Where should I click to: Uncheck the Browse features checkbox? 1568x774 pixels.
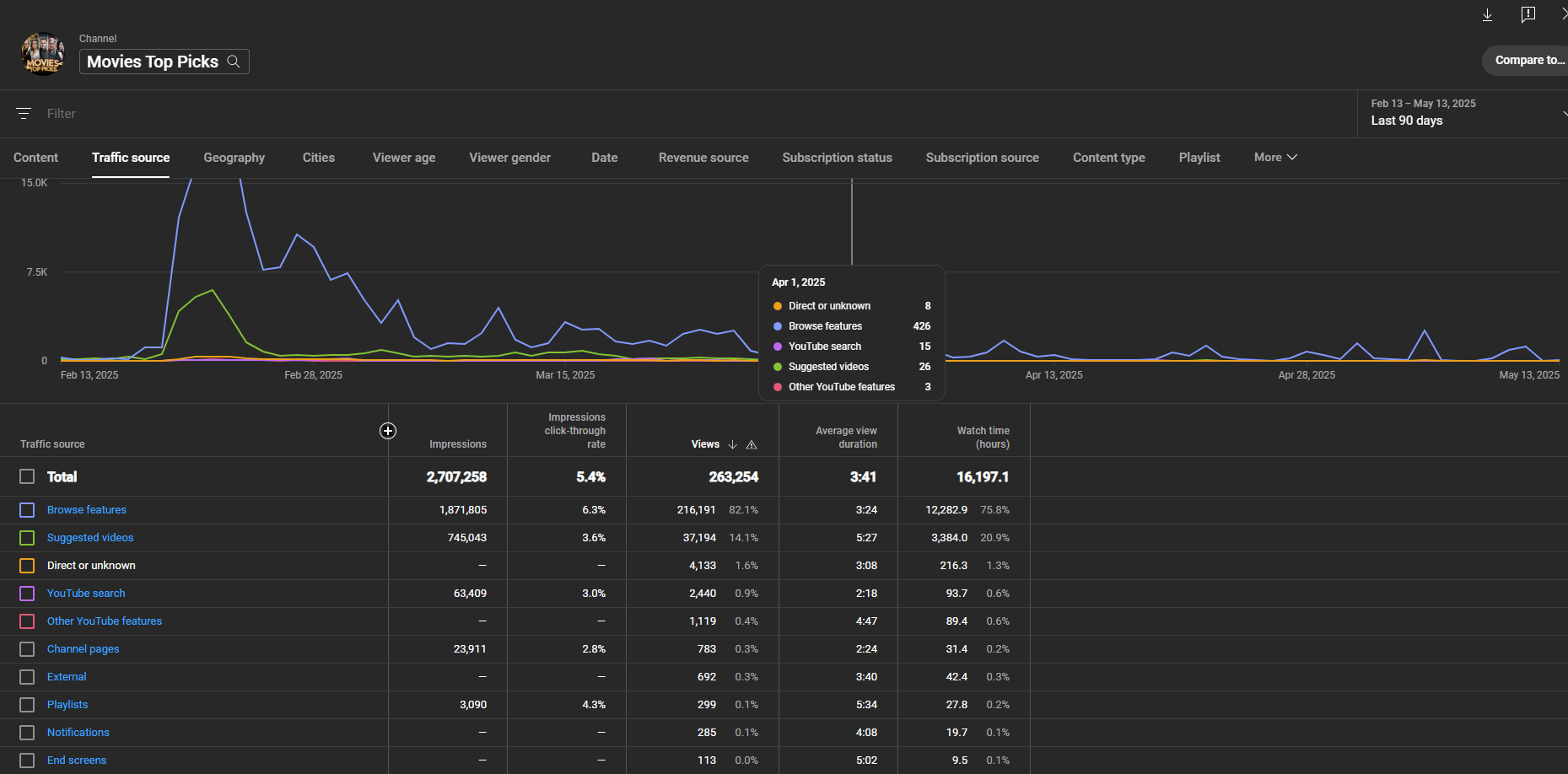(27, 510)
